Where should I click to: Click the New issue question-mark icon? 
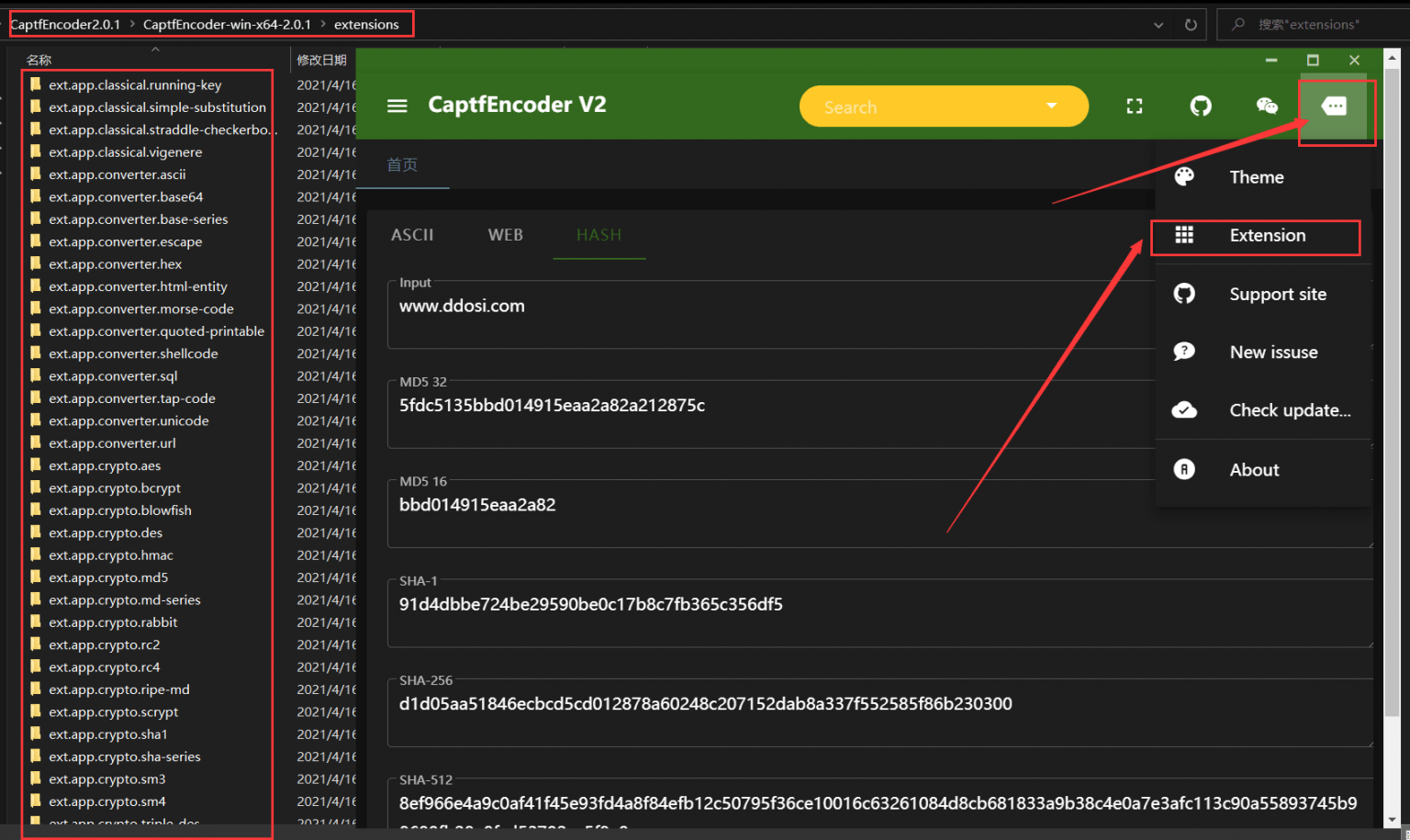coord(1184,352)
